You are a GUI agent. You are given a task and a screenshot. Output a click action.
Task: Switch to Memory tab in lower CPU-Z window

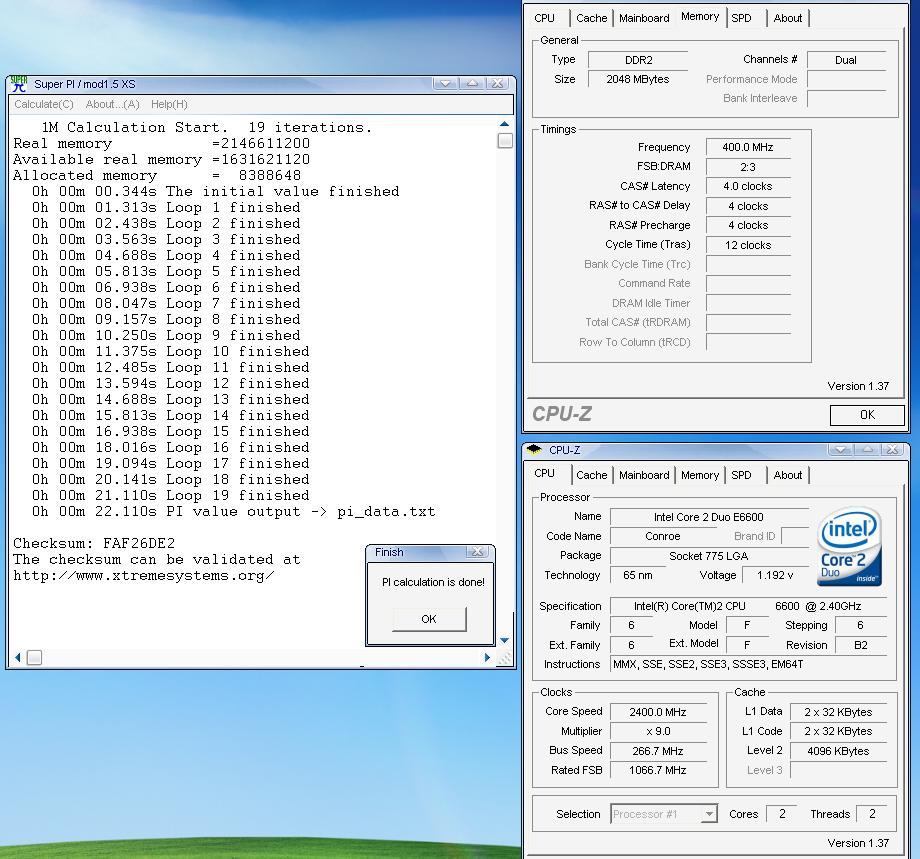point(699,475)
